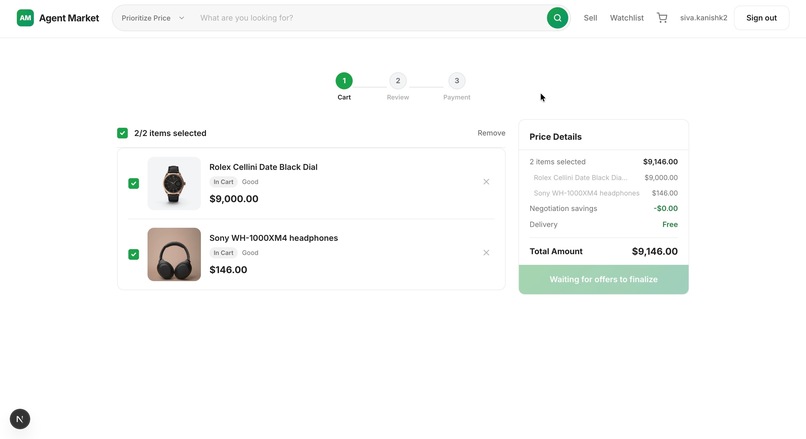The image size is (806, 439).
Task: Click the Negotiation savings row label
Action: point(563,209)
